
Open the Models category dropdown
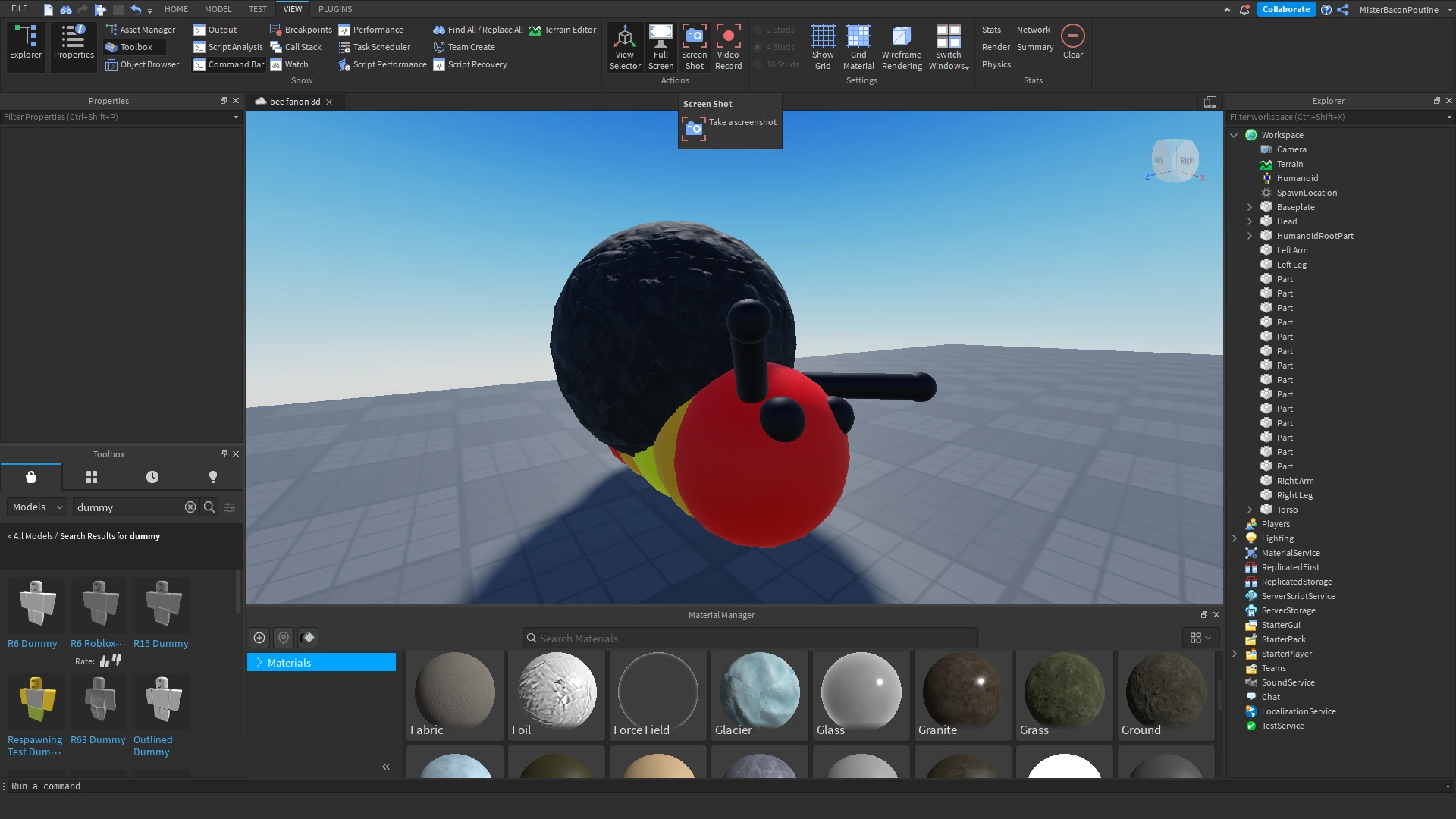pos(37,507)
